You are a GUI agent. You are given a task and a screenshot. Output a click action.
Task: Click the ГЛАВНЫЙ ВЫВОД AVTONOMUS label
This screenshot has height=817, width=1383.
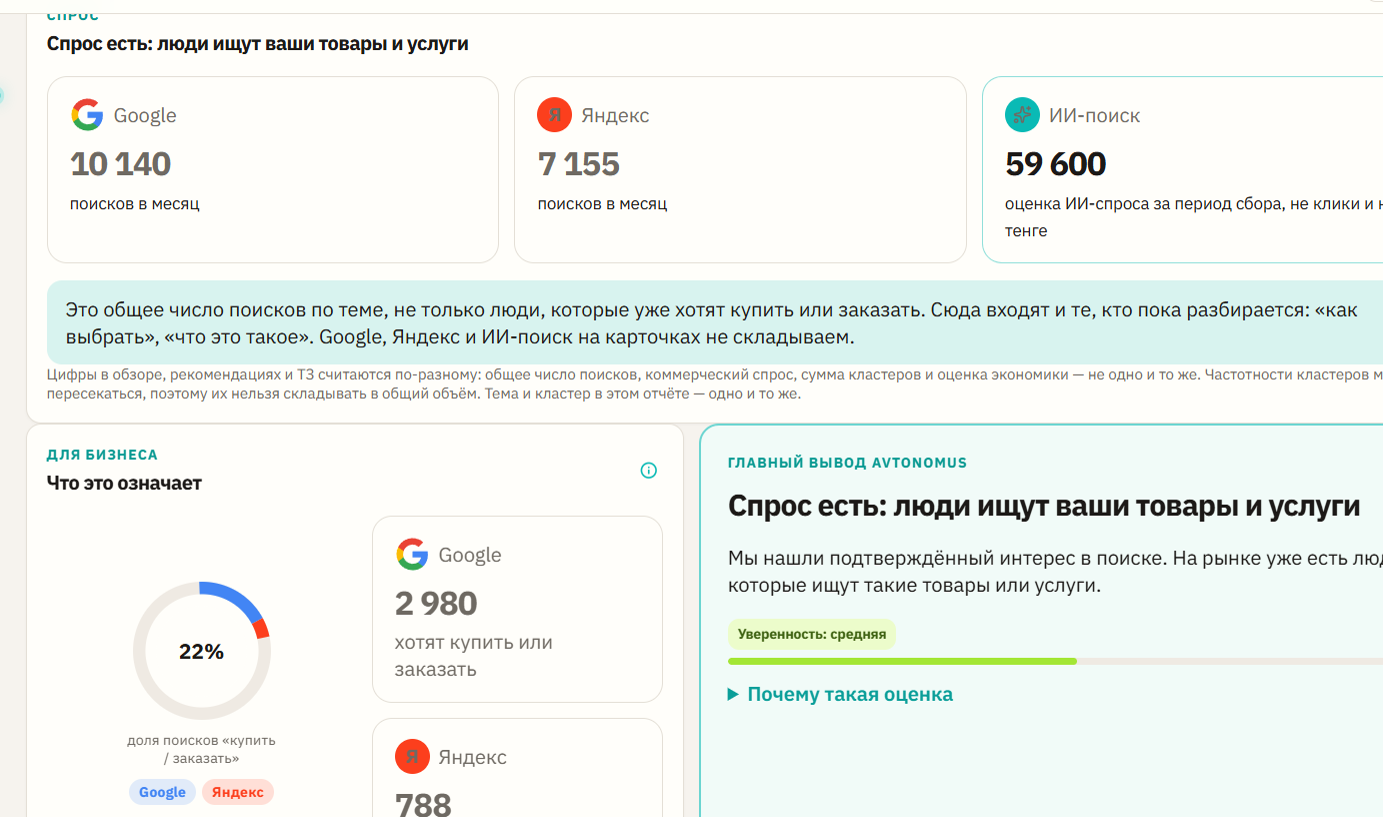coord(847,463)
